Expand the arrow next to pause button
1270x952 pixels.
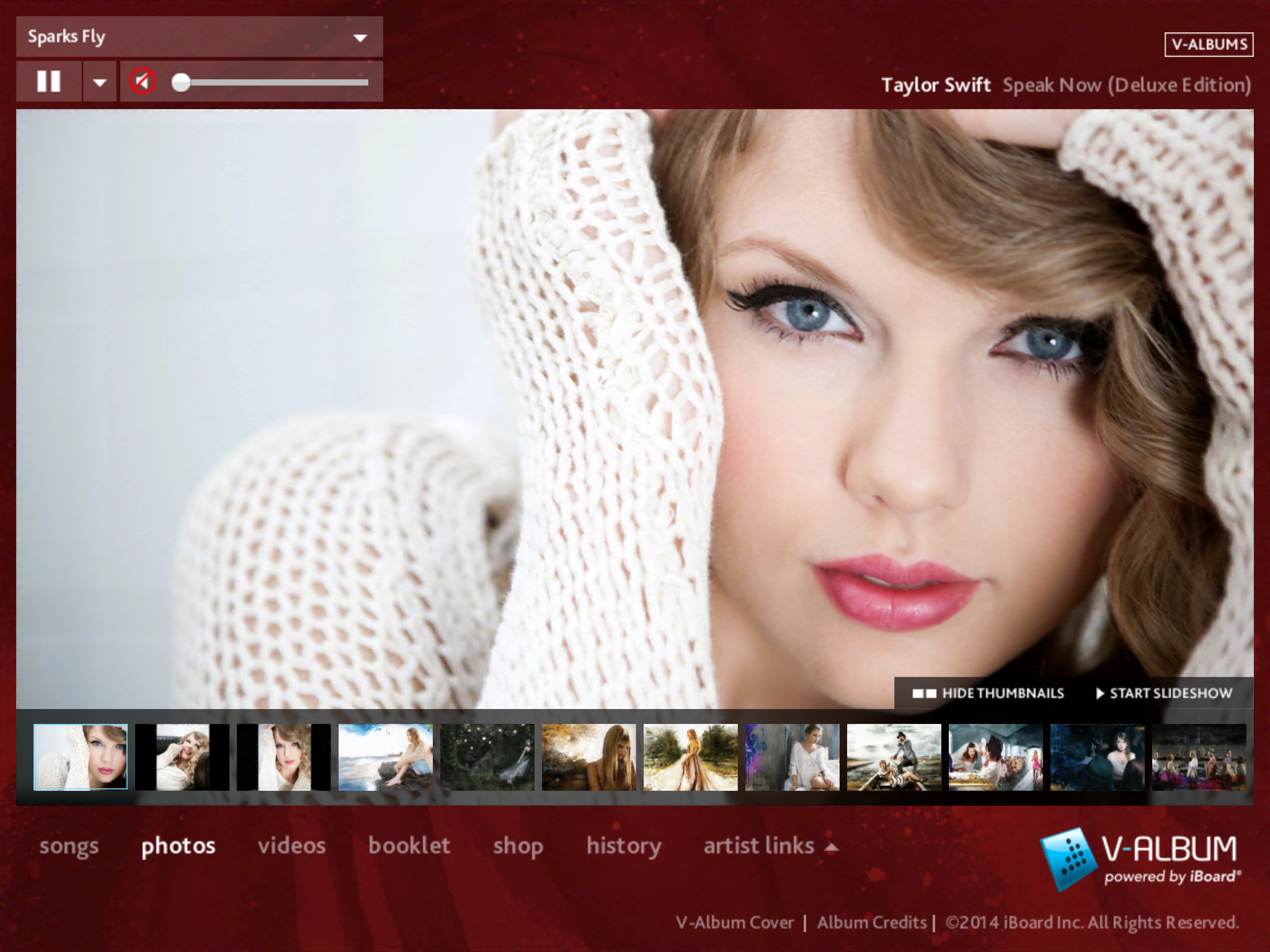click(99, 82)
